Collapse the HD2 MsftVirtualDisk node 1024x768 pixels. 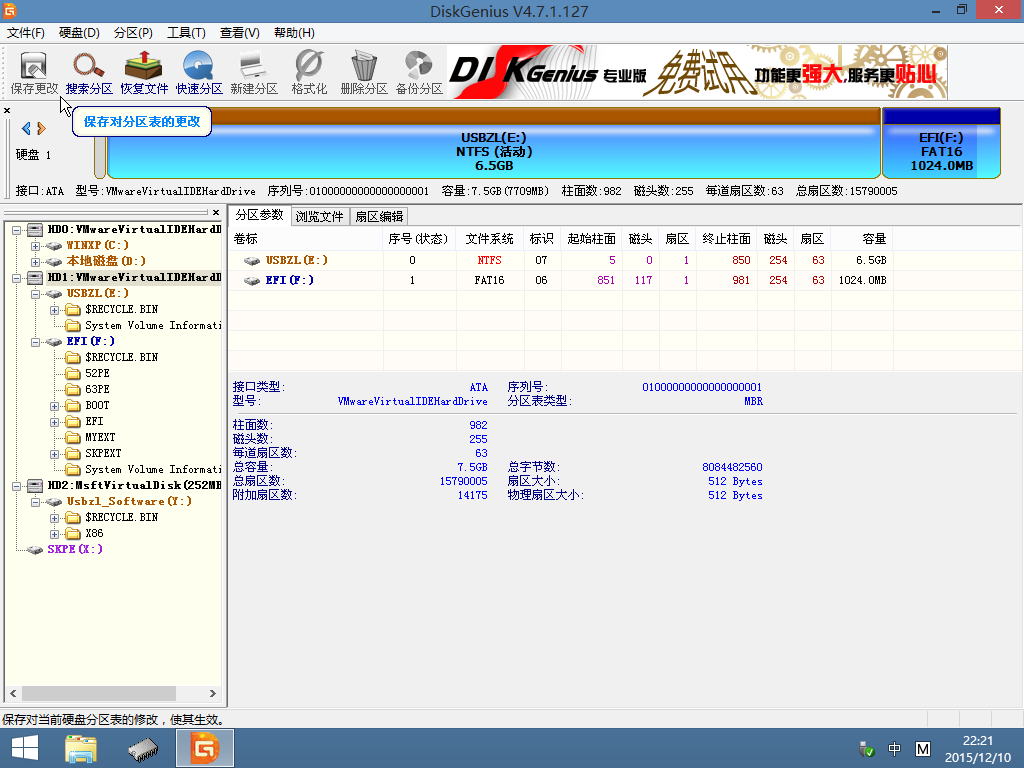point(16,486)
